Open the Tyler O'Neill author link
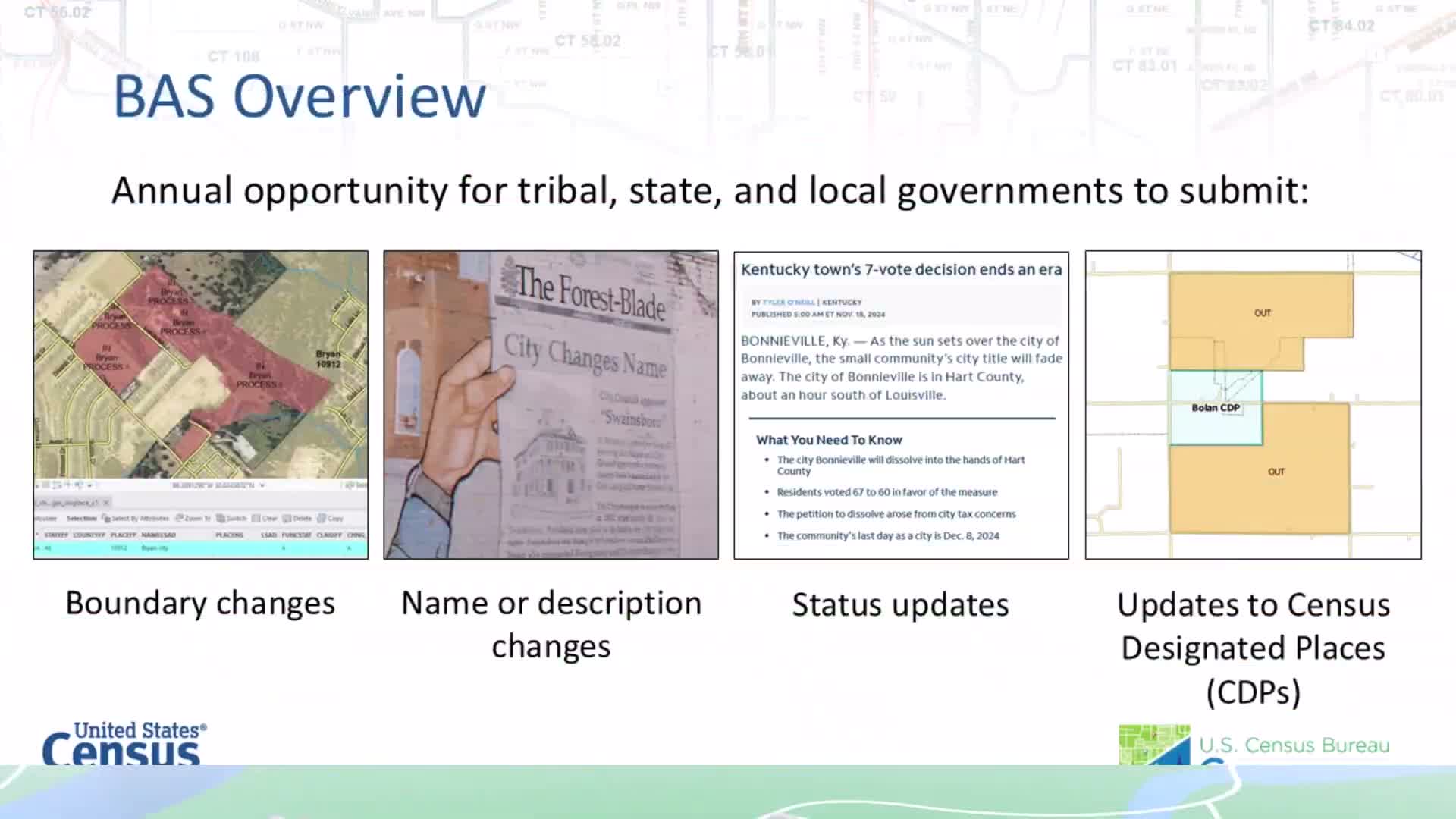Screen dimensions: 1456x819 pyautogui.click(x=788, y=303)
